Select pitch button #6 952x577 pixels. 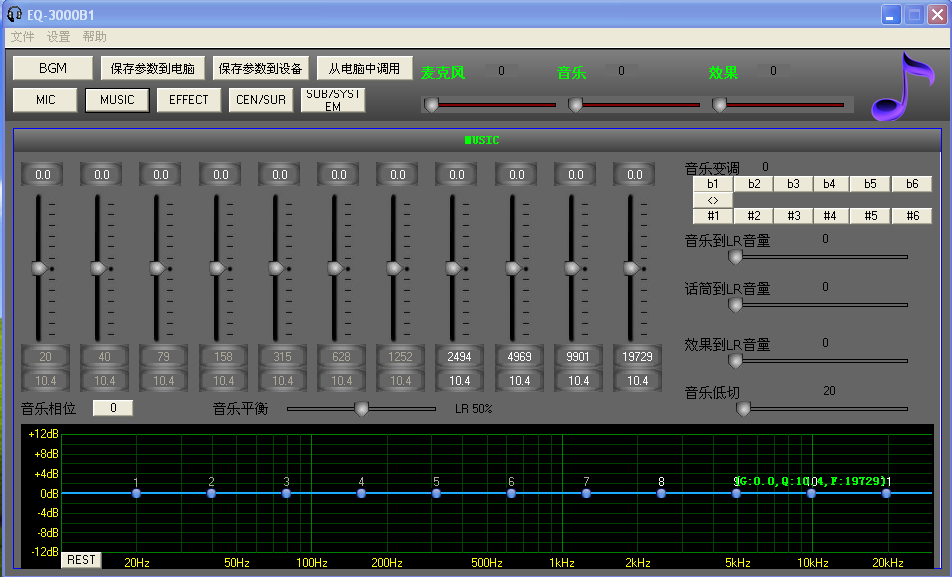(912, 216)
